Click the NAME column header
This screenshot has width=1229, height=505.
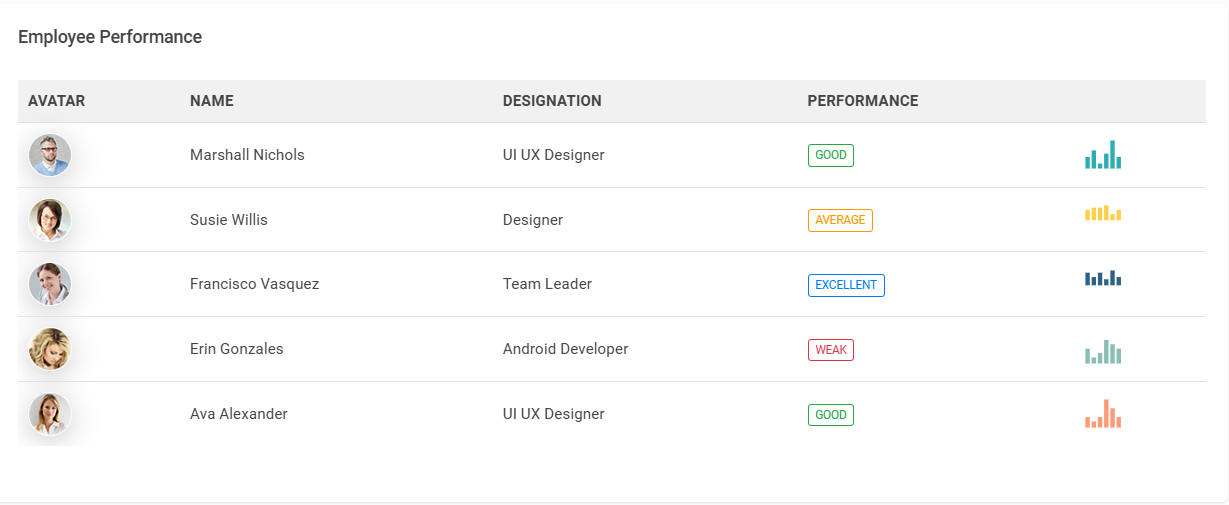[211, 101]
